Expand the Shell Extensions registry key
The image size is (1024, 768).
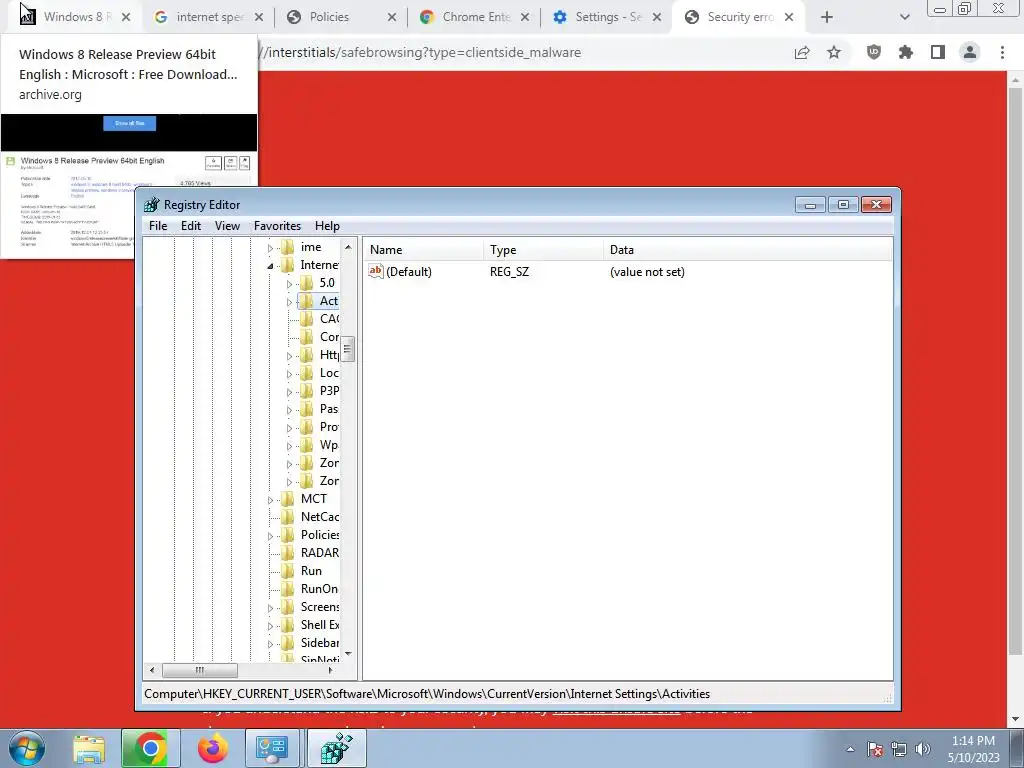pos(270,626)
